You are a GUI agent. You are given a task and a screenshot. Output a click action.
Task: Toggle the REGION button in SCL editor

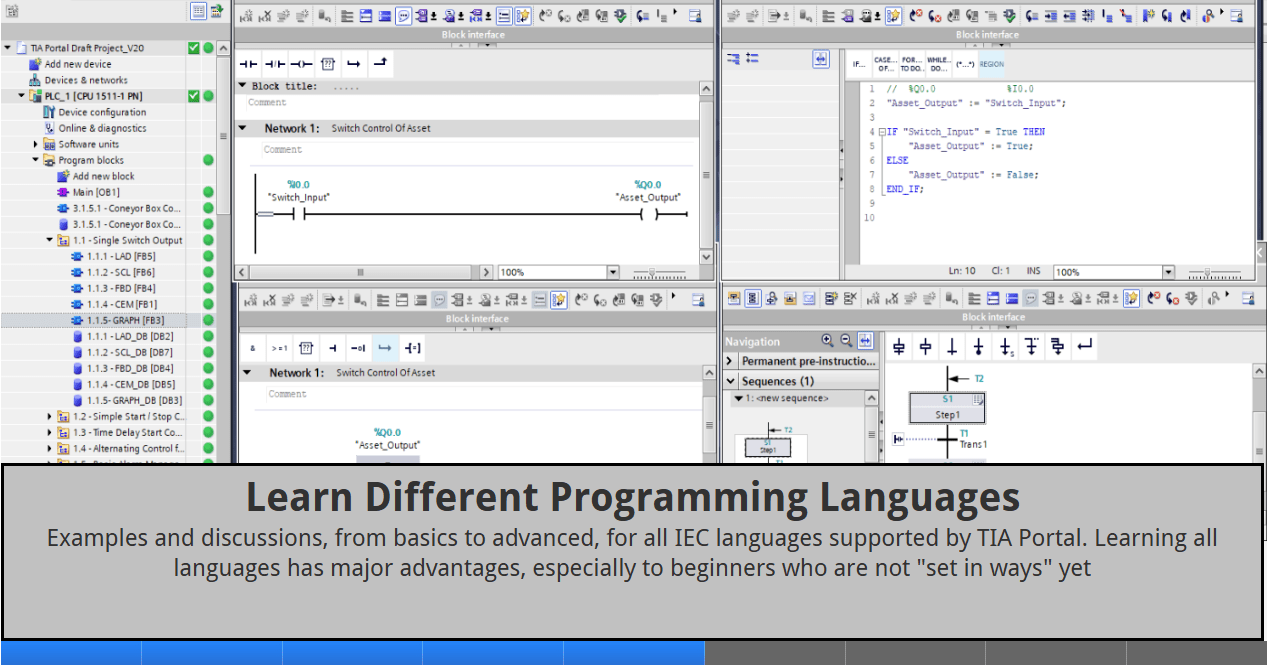[991, 64]
